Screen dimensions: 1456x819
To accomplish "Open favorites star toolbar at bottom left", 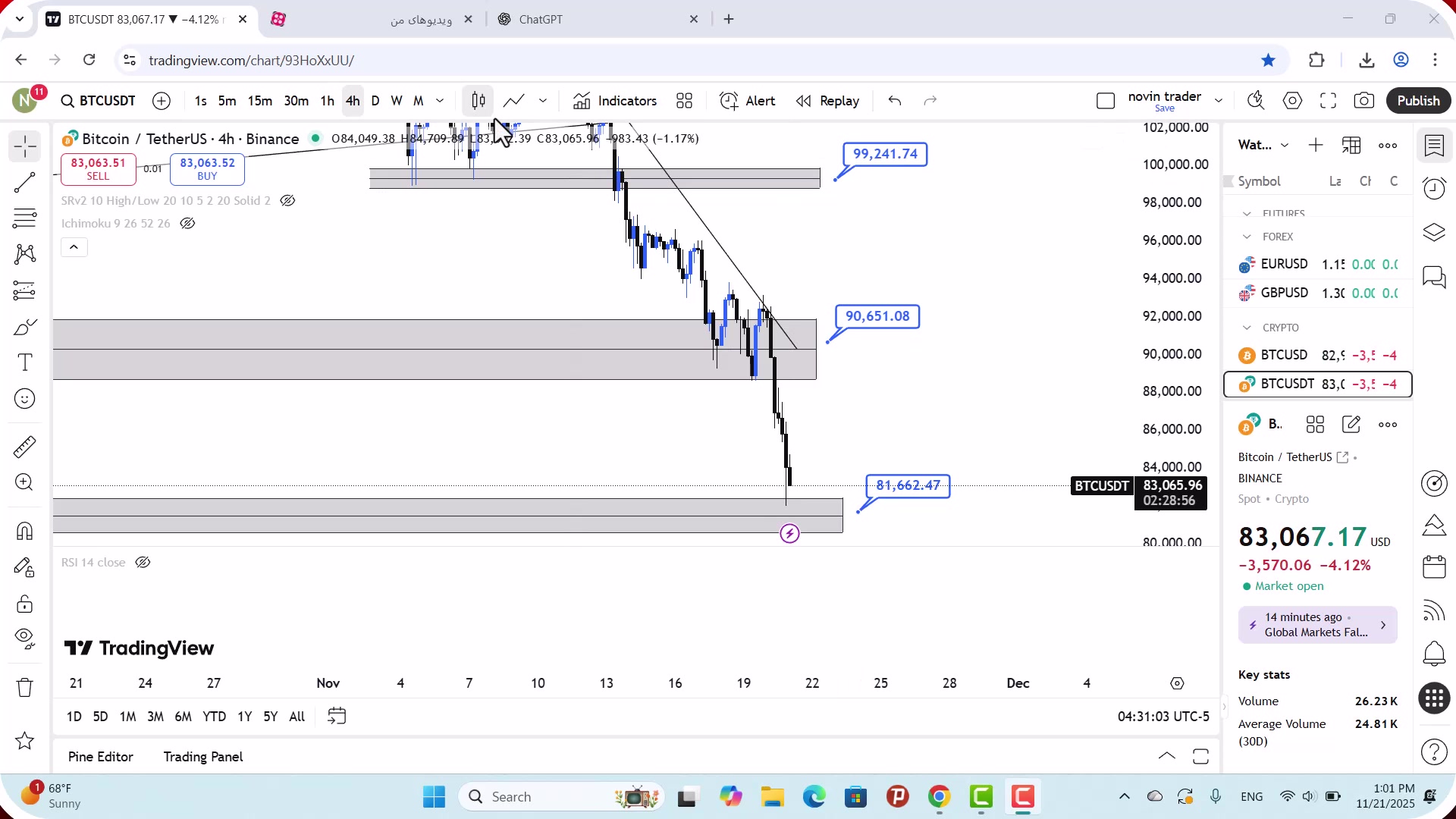I will 25,741.
